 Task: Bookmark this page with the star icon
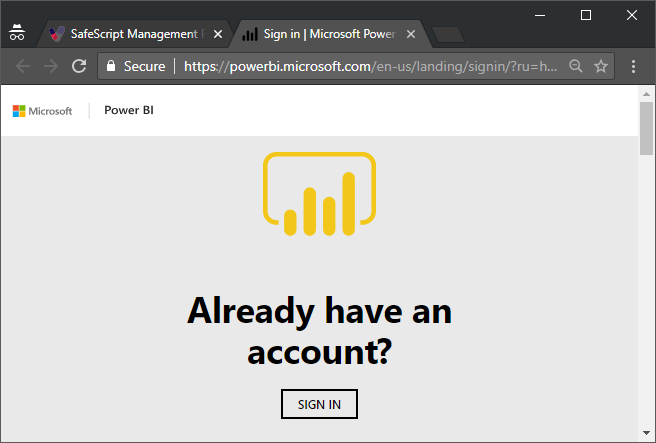[601, 66]
